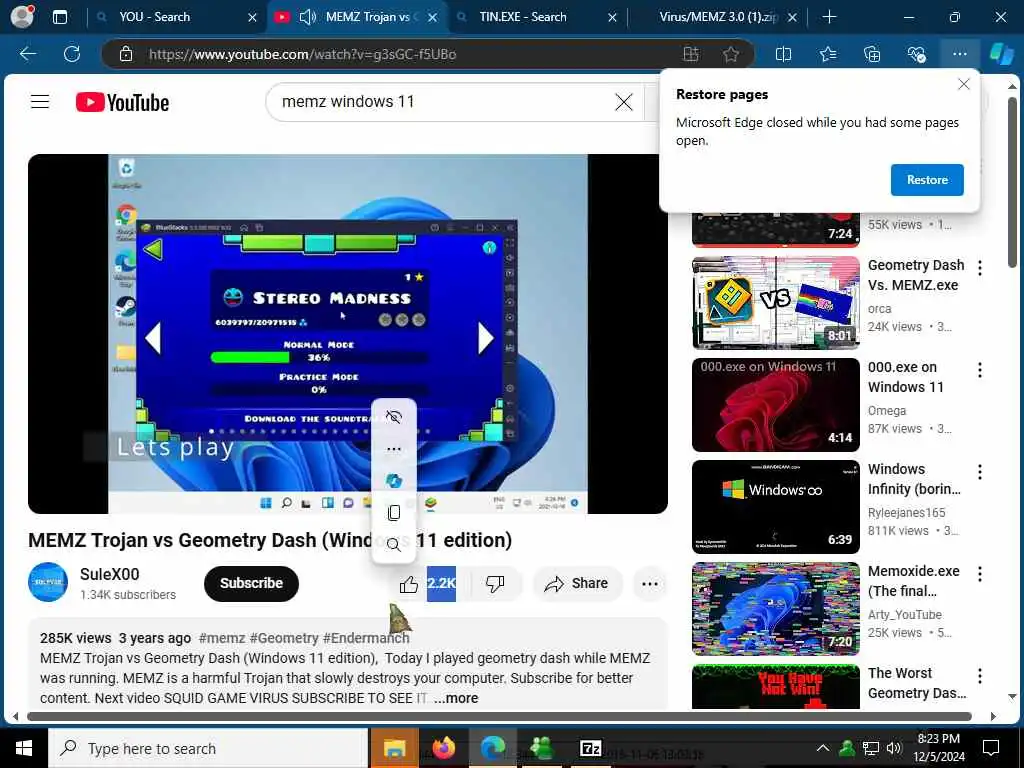Like the video with thumbs up
1024x768 pixels.
[409, 584]
